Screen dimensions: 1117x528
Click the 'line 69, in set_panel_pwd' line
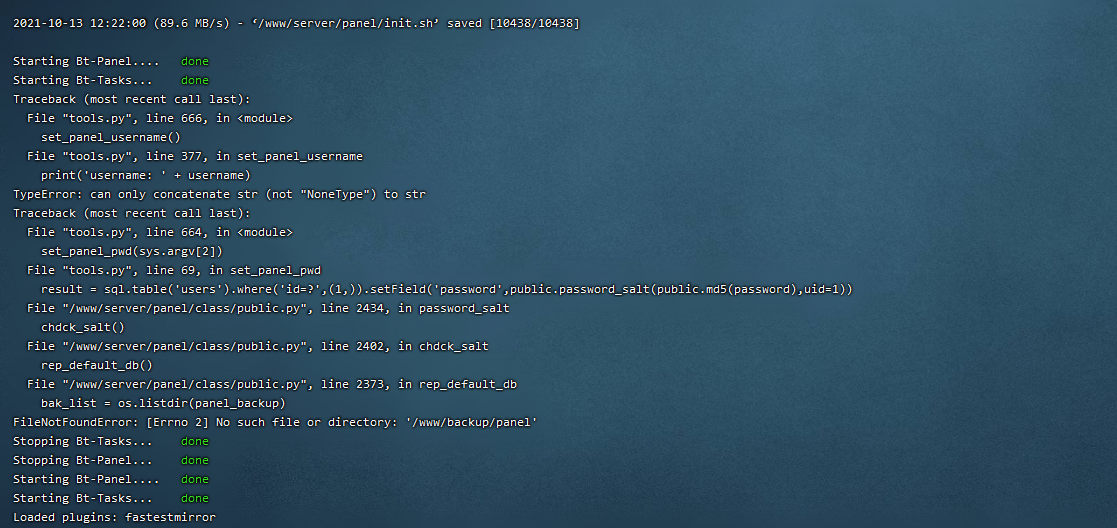click(x=174, y=270)
